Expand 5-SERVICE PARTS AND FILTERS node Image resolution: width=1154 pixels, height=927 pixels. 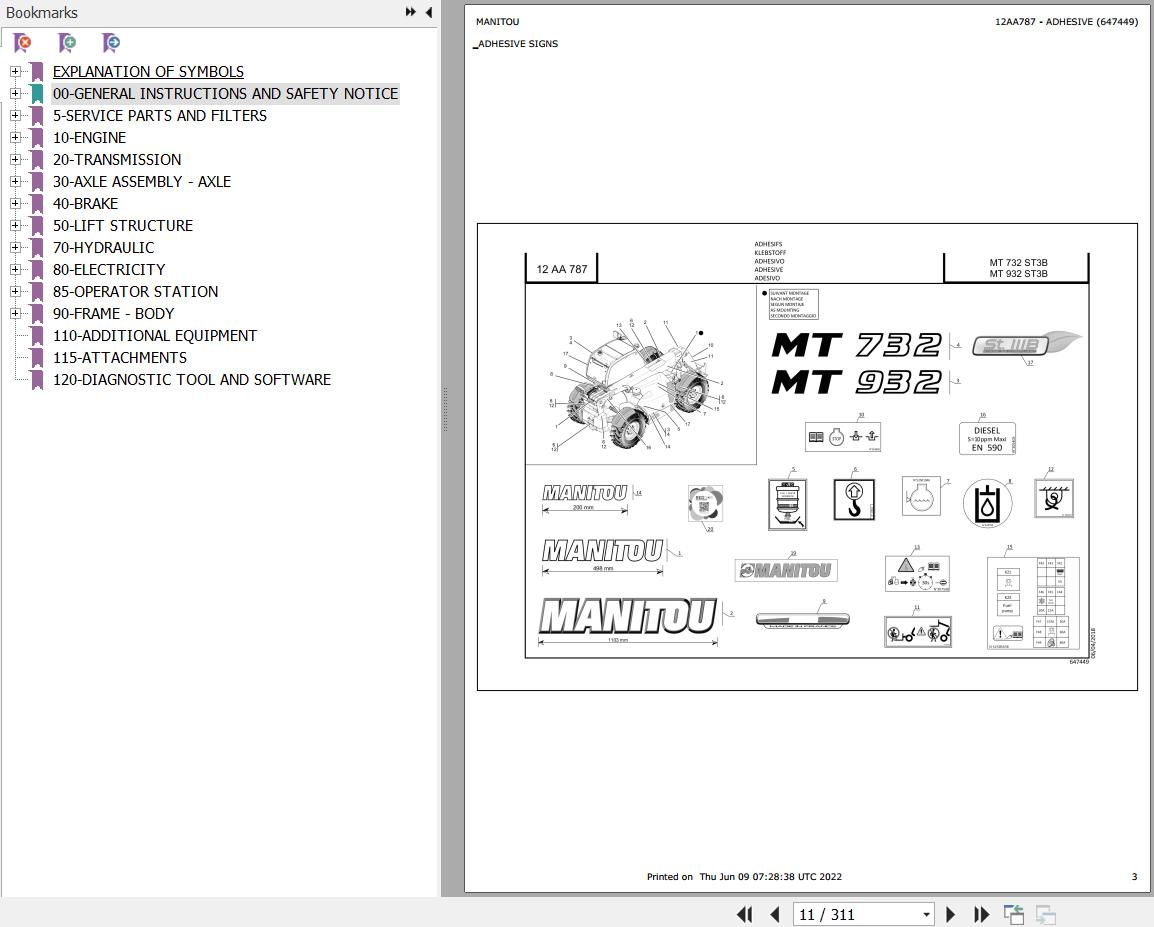pyautogui.click(x=15, y=116)
